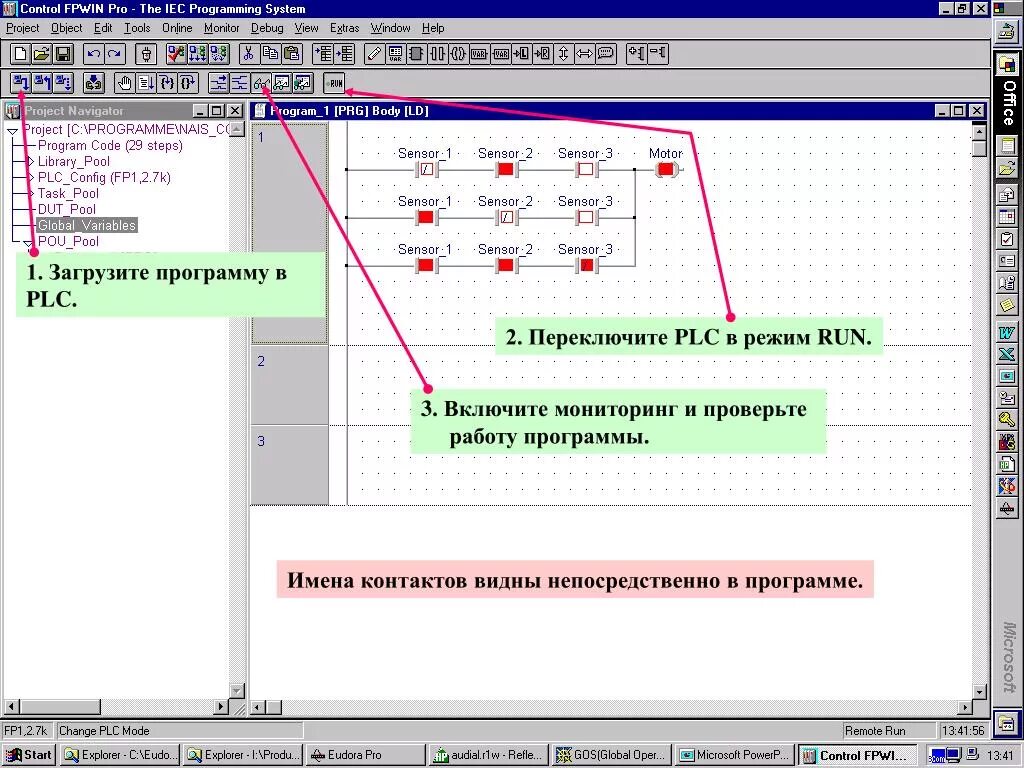Open the variable table VAR grid icon

[x=395, y=54]
